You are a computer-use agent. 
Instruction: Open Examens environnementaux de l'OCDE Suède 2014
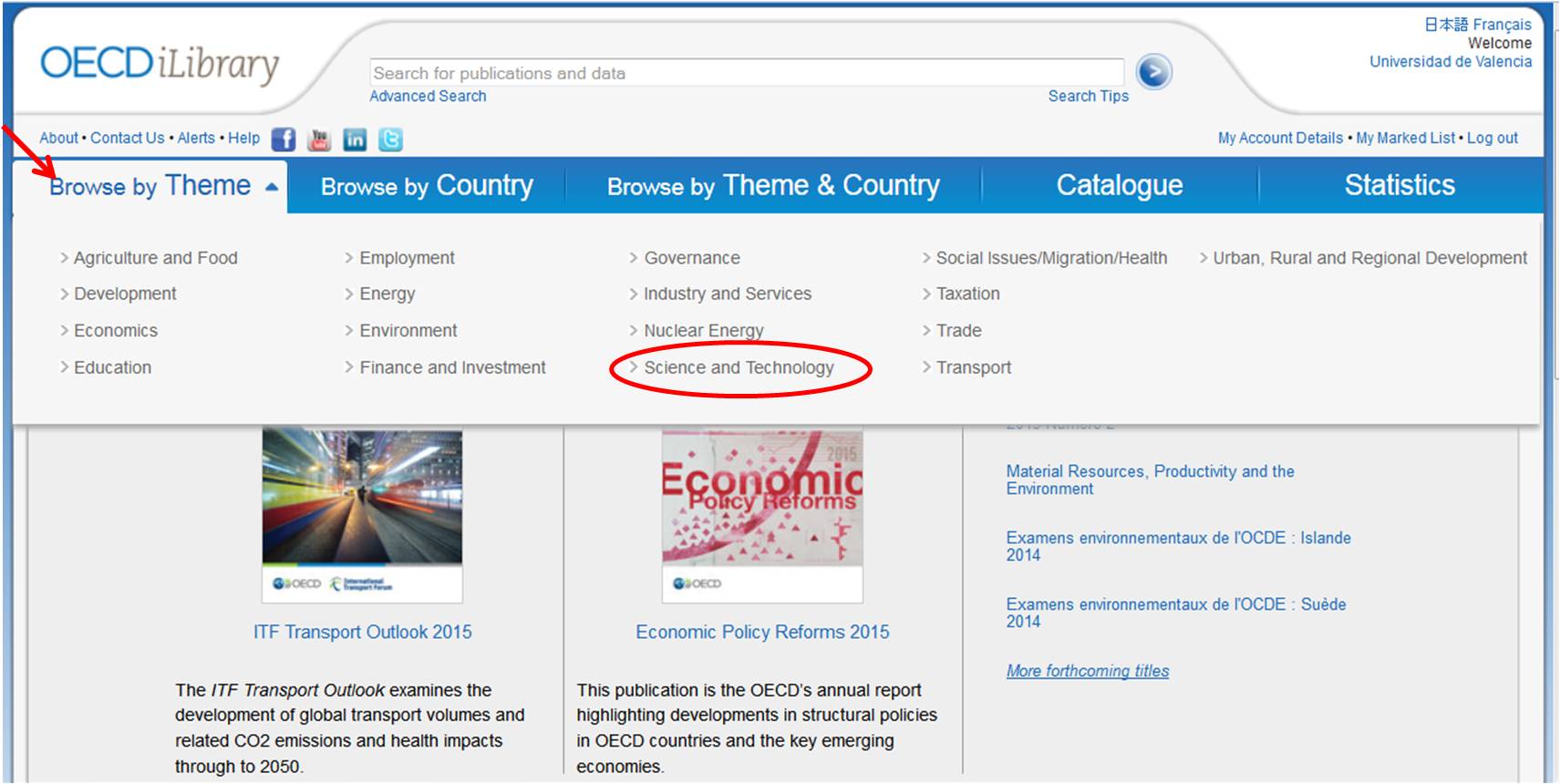(x=1176, y=613)
